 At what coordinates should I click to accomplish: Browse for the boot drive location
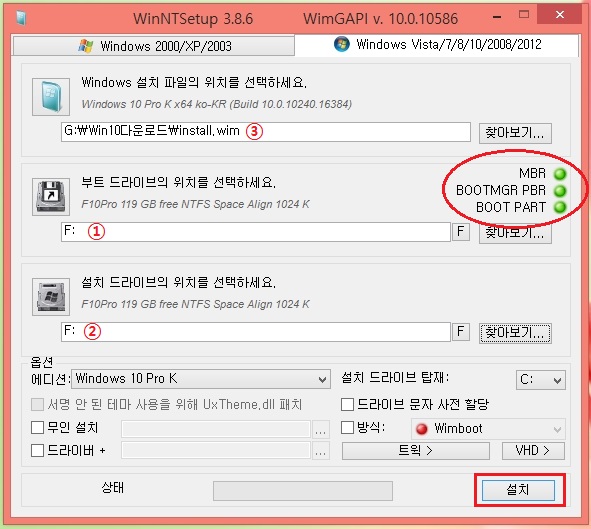pyautogui.click(x=515, y=234)
